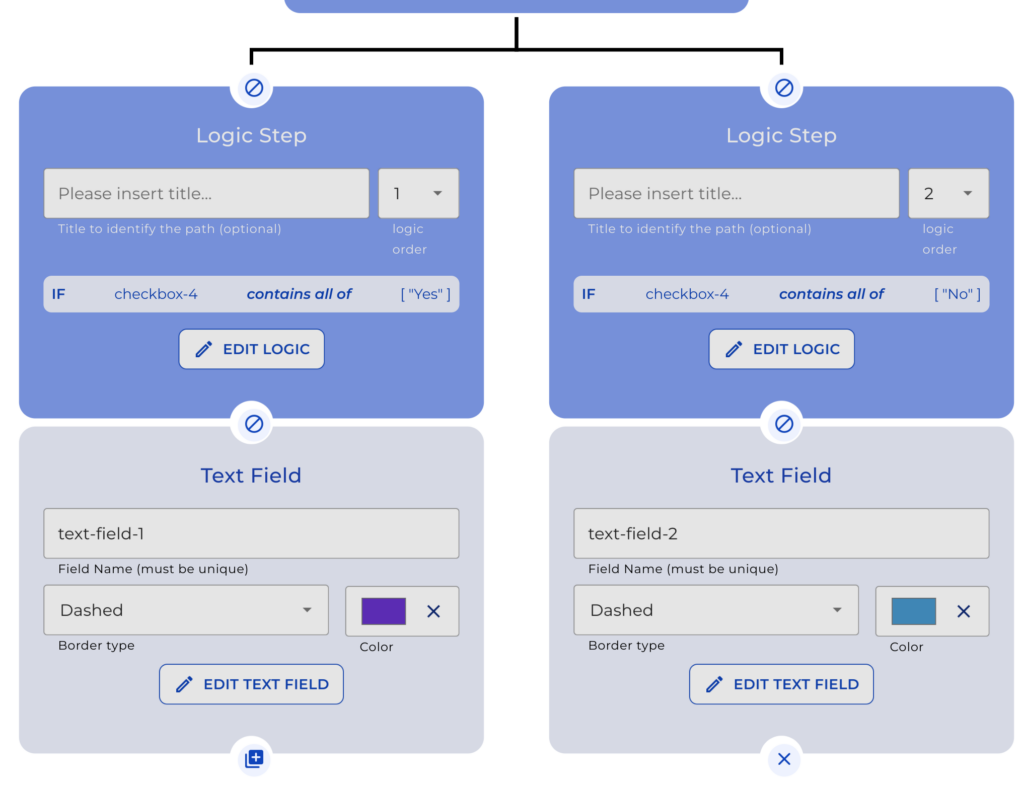
Task: Click the pencil icon on left Edit Text Field button
Action: point(183,684)
